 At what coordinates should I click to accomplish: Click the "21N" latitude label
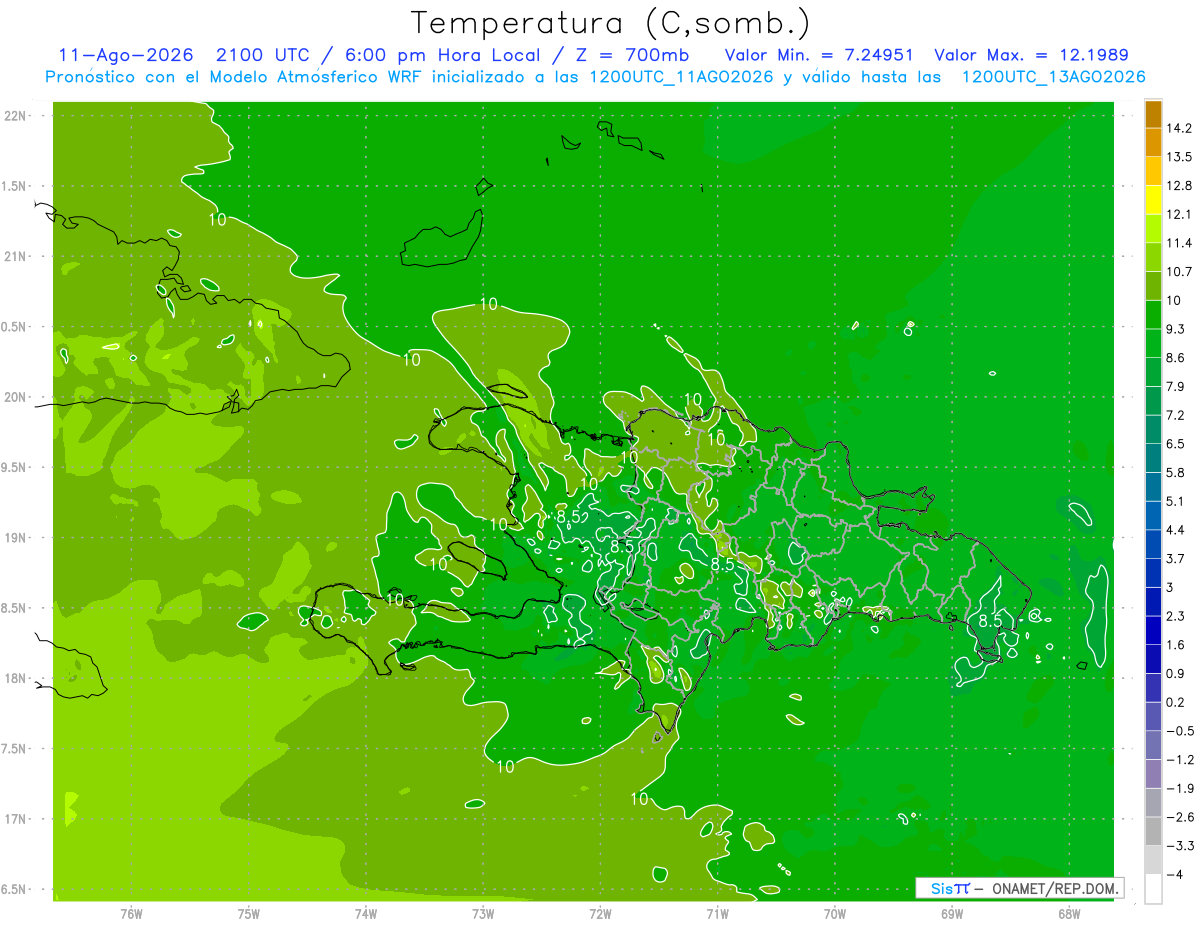click(17, 256)
